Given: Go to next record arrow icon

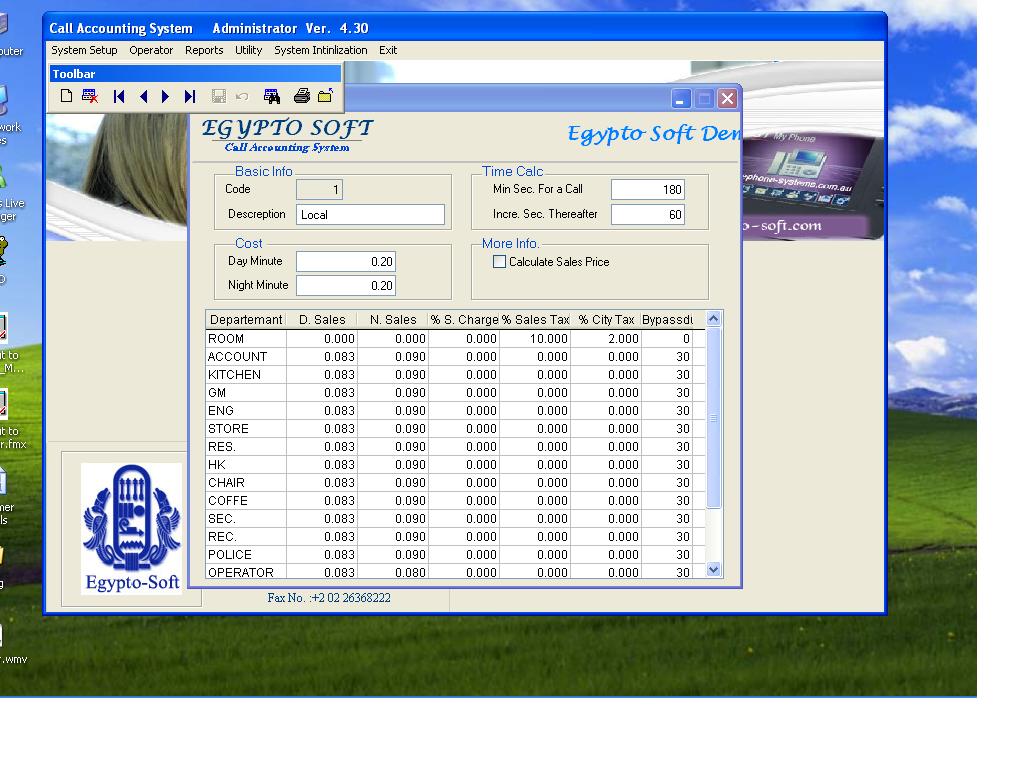Looking at the screenshot, I should point(165,97).
